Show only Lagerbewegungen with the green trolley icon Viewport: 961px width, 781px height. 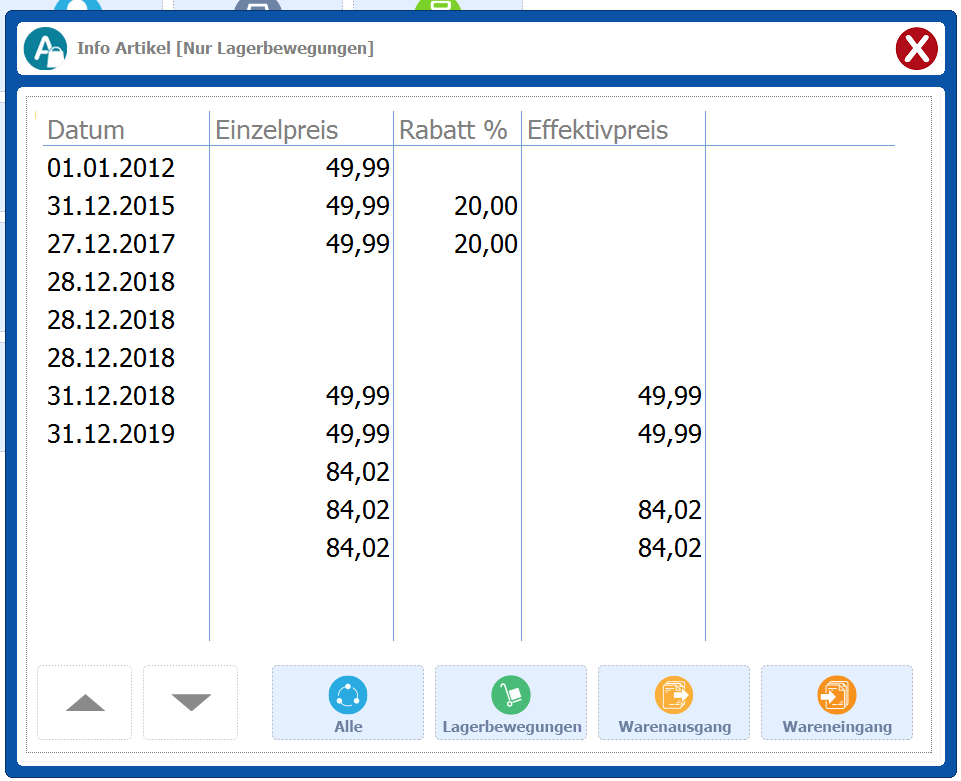pos(511,703)
